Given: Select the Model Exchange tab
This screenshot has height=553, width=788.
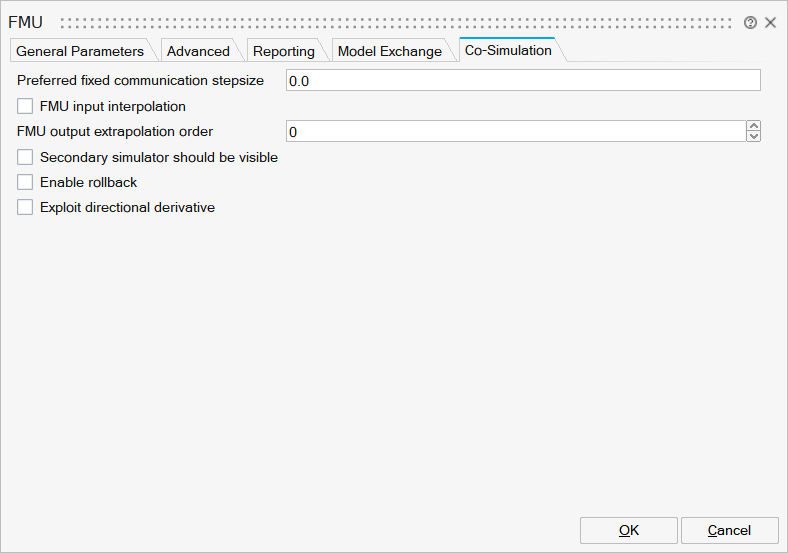Looking at the screenshot, I should coord(389,51).
